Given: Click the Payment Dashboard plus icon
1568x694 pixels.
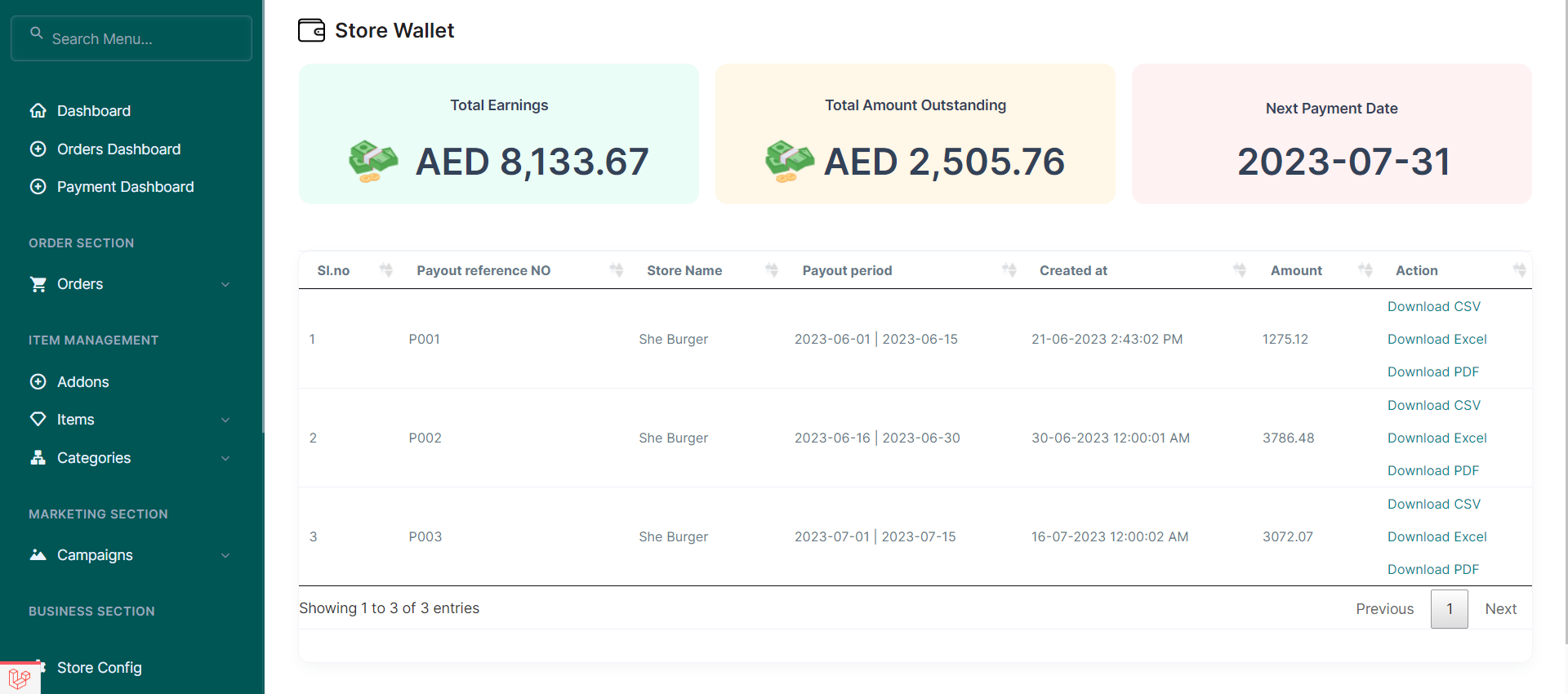Looking at the screenshot, I should [38, 187].
